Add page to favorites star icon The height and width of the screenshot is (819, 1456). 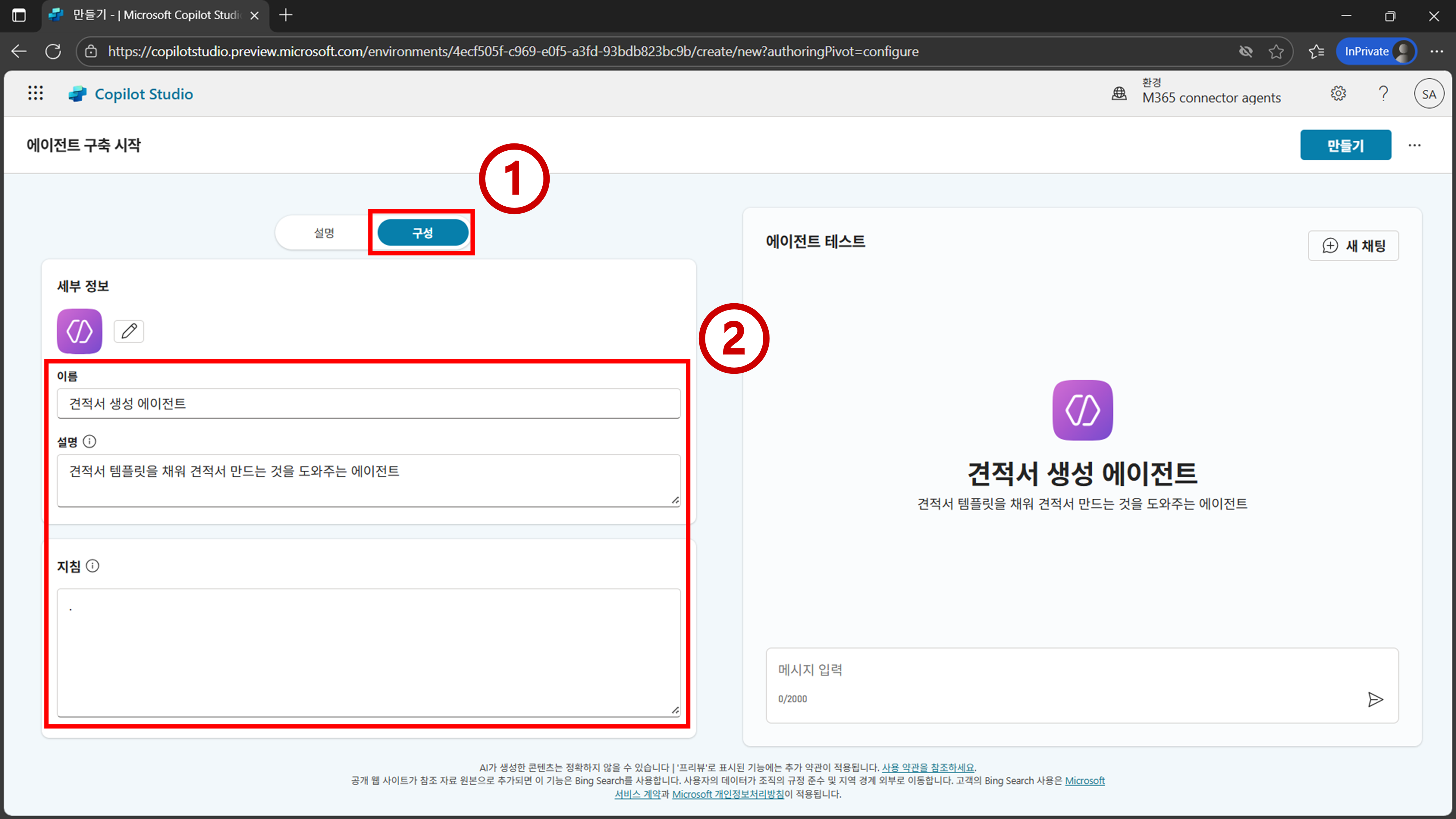click(x=1276, y=51)
